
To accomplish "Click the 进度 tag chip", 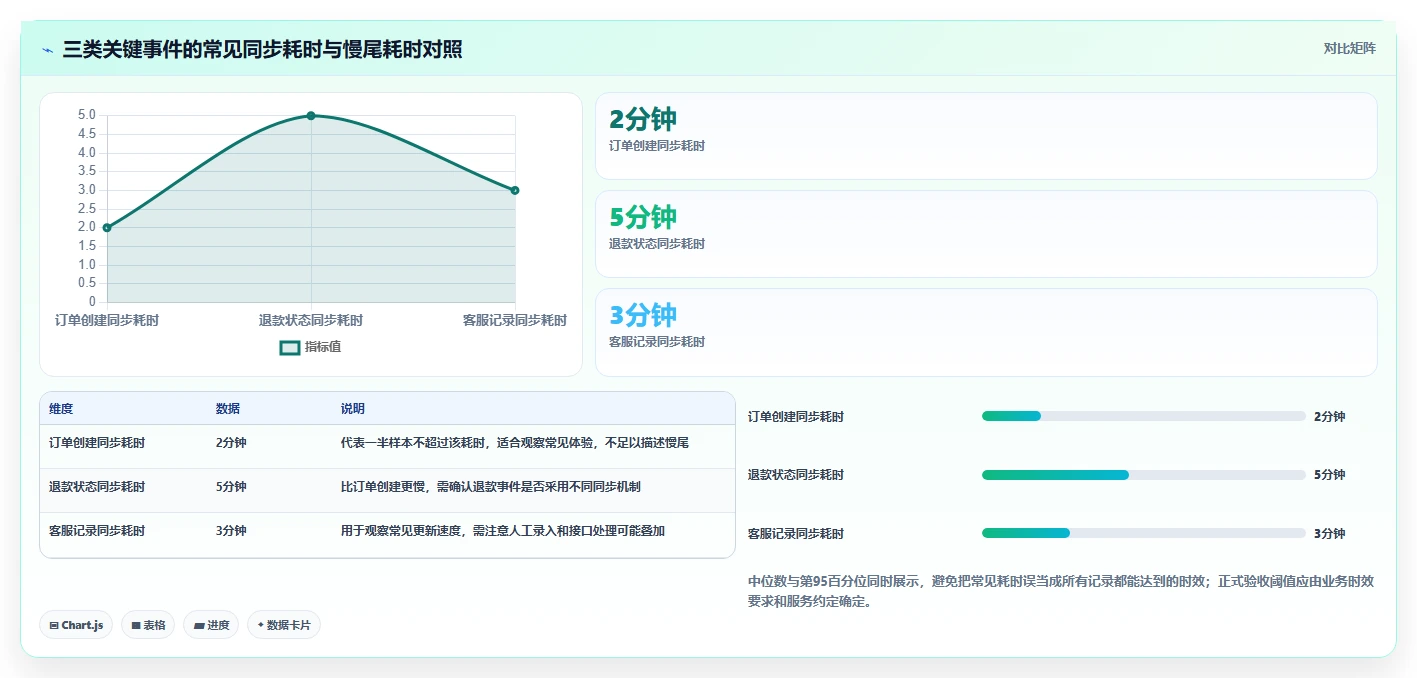I will [x=211, y=625].
